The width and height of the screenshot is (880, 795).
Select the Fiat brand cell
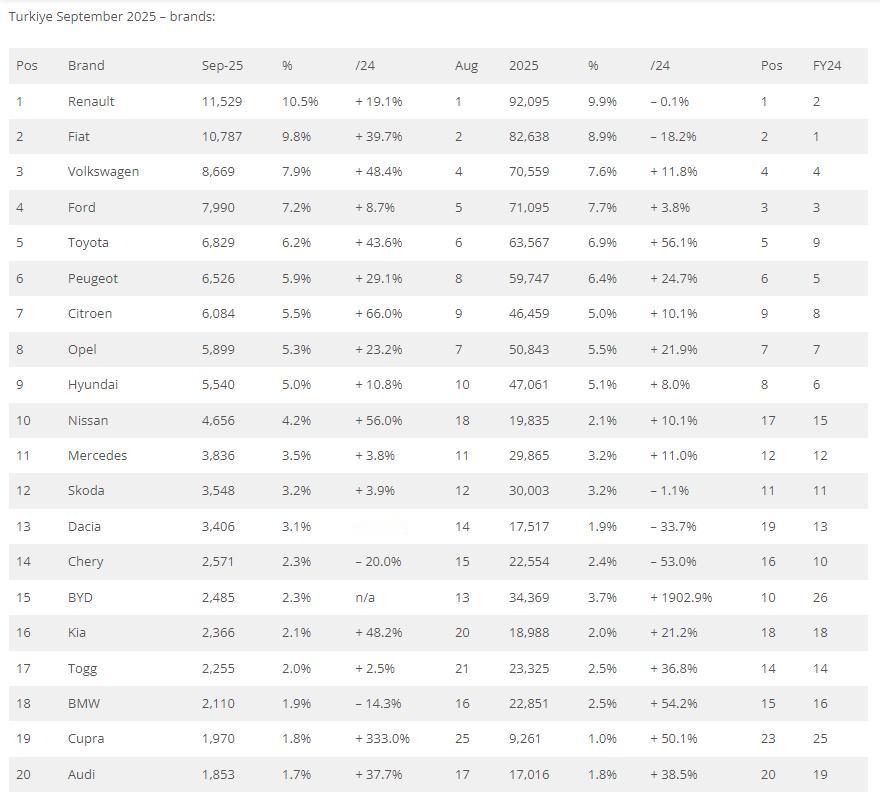81,136
